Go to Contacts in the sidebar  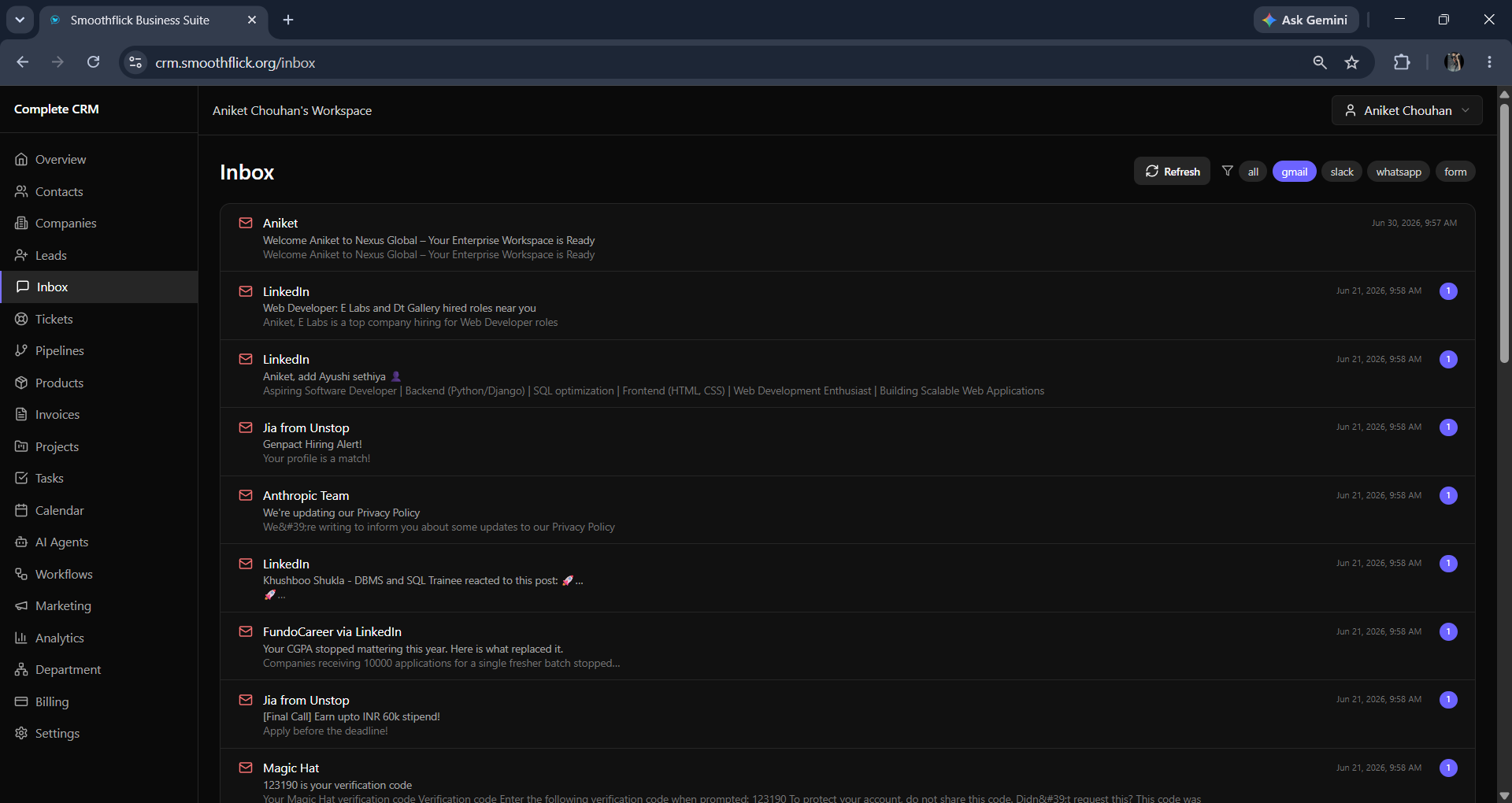point(99,191)
